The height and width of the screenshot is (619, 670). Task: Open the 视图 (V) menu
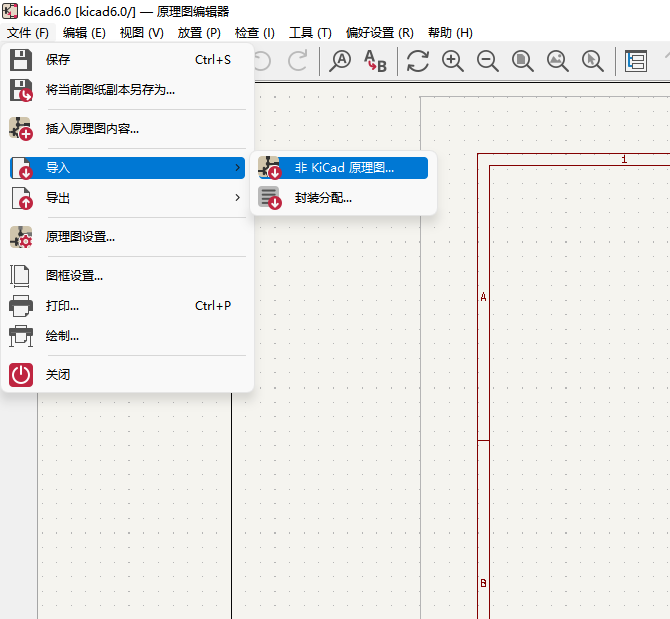point(141,33)
